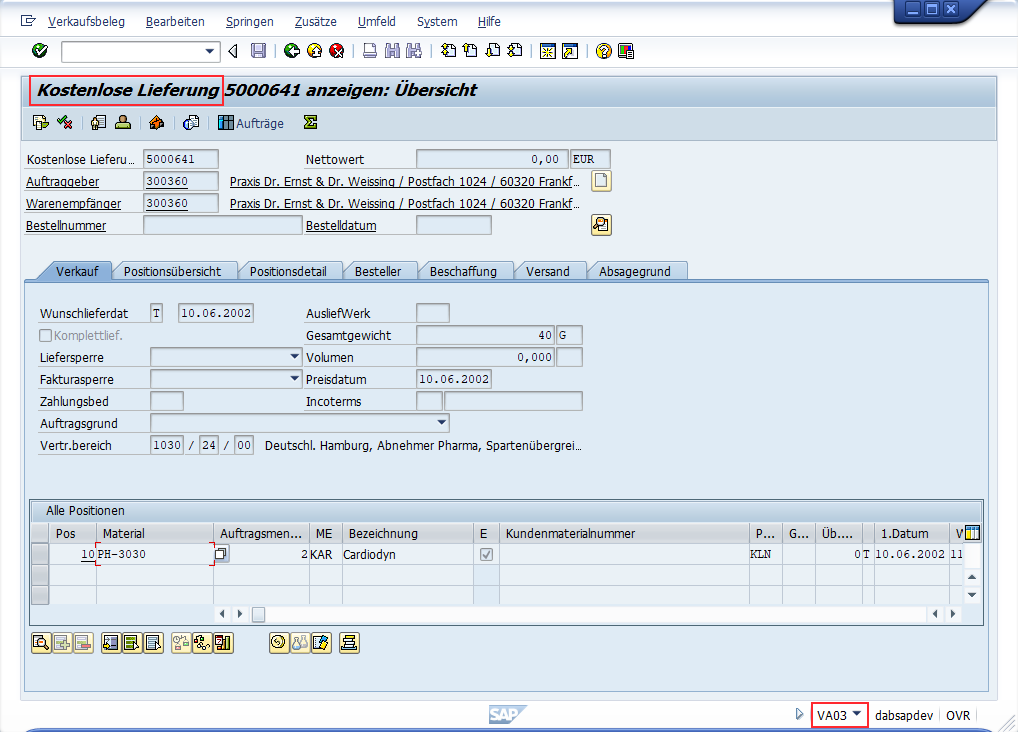
Task: Expand the Liefersperre dropdown
Action: pyautogui.click(x=294, y=357)
